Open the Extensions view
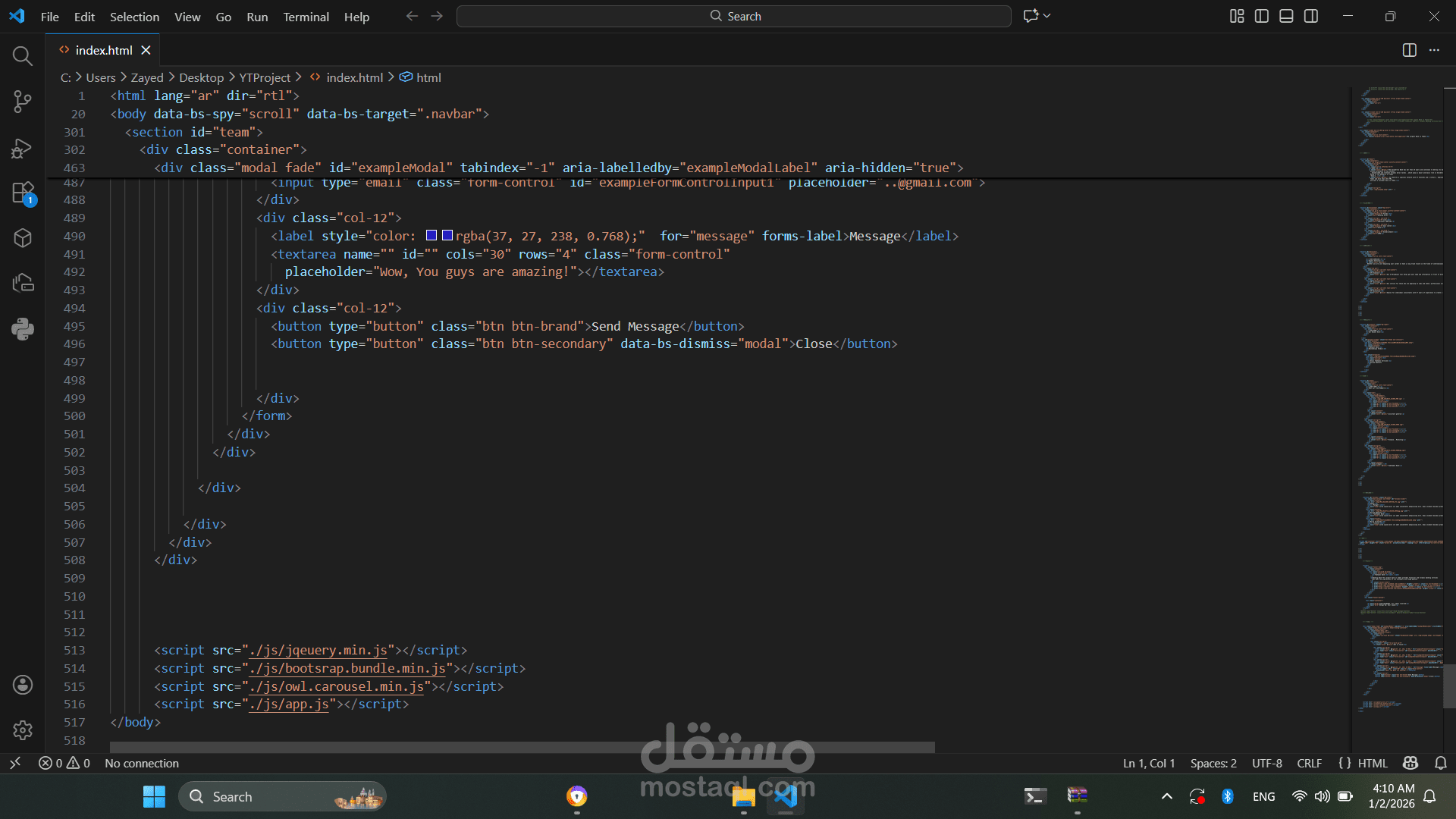This screenshot has height=819, width=1456. click(23, 193)
